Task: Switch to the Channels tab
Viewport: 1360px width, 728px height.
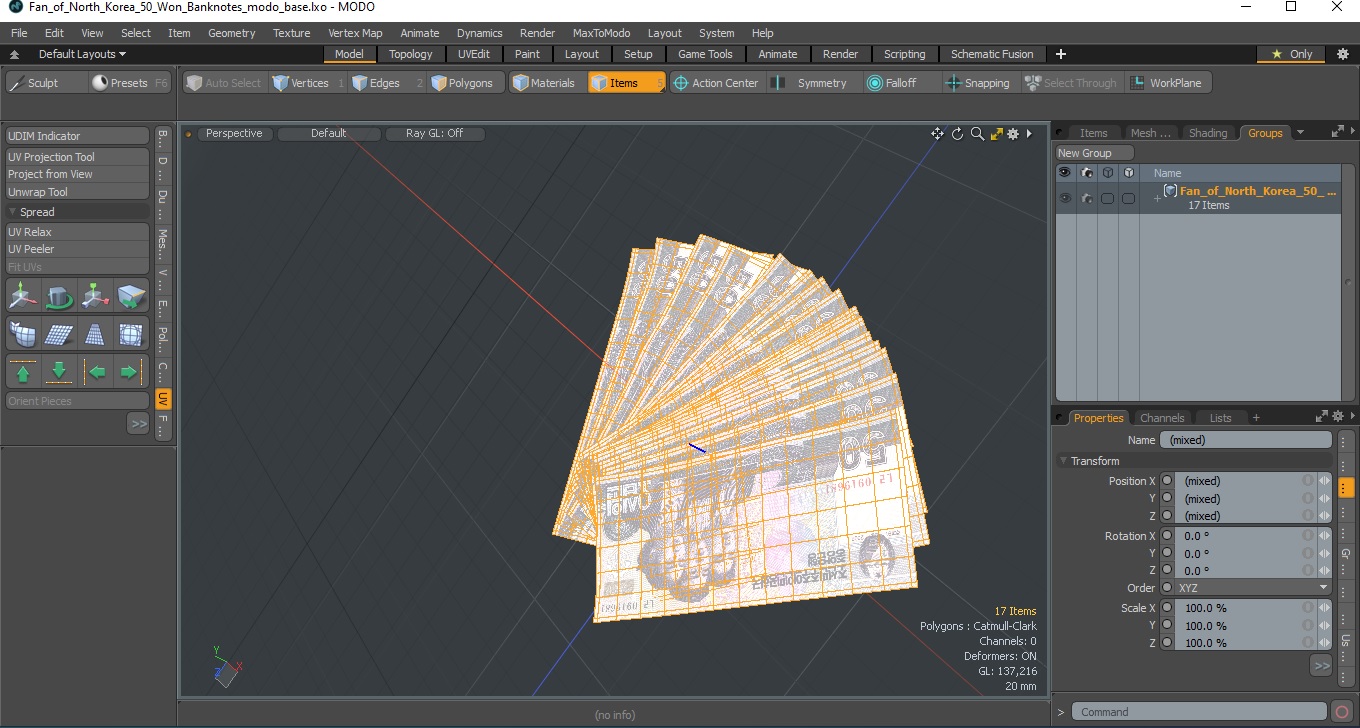Action: click(x=1162, y=418)
